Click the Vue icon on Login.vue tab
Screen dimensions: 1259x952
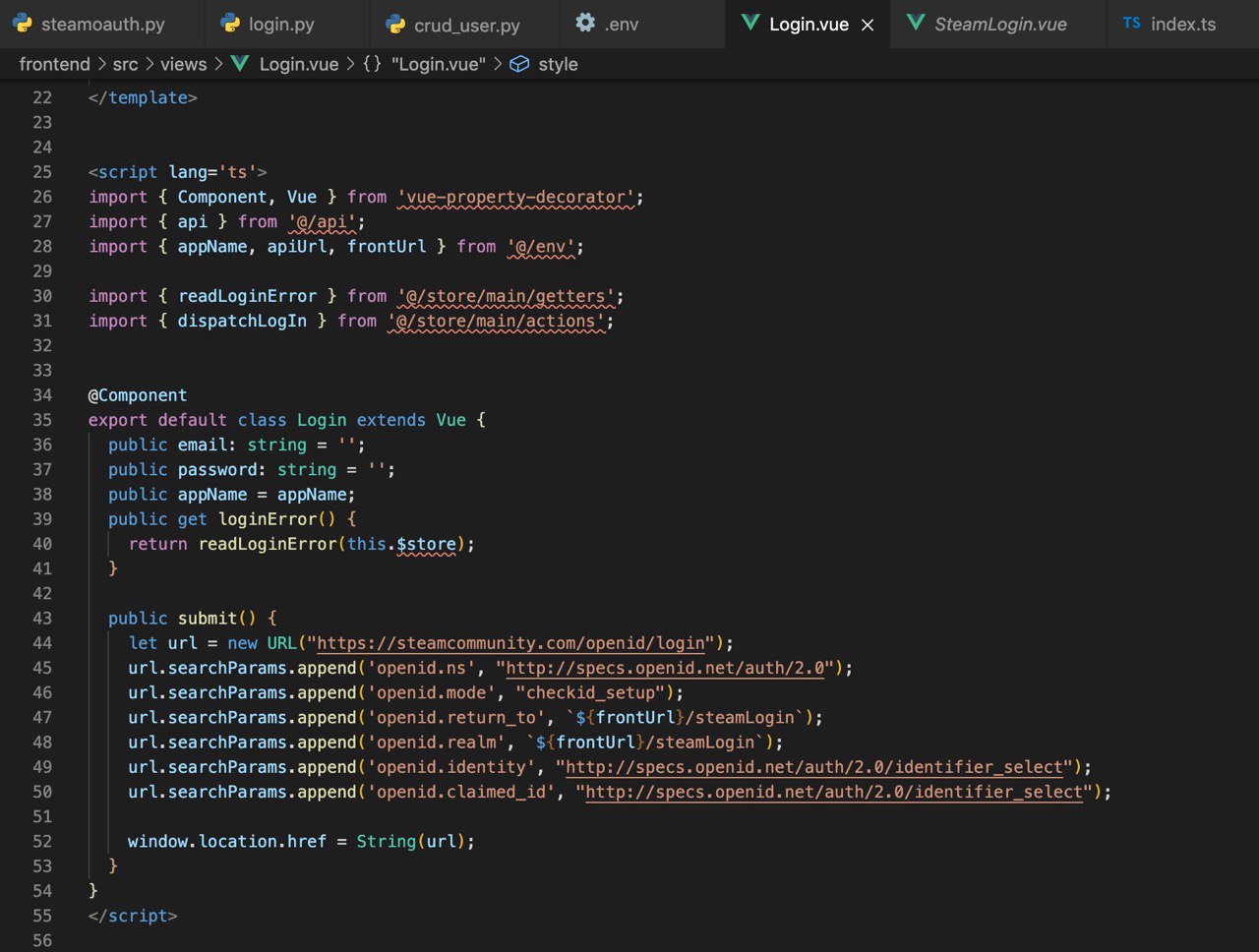tap(750, 23)
